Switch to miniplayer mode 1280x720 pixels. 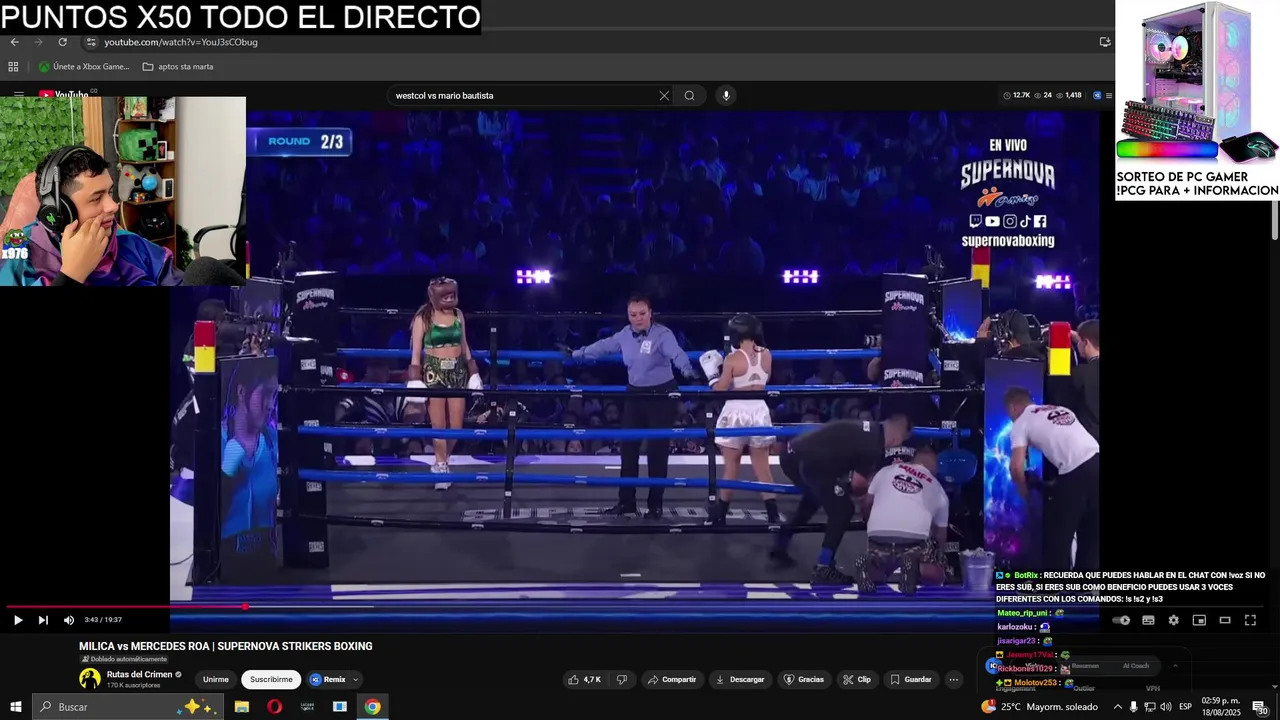pyautogui.click(x=1199, y=620)
